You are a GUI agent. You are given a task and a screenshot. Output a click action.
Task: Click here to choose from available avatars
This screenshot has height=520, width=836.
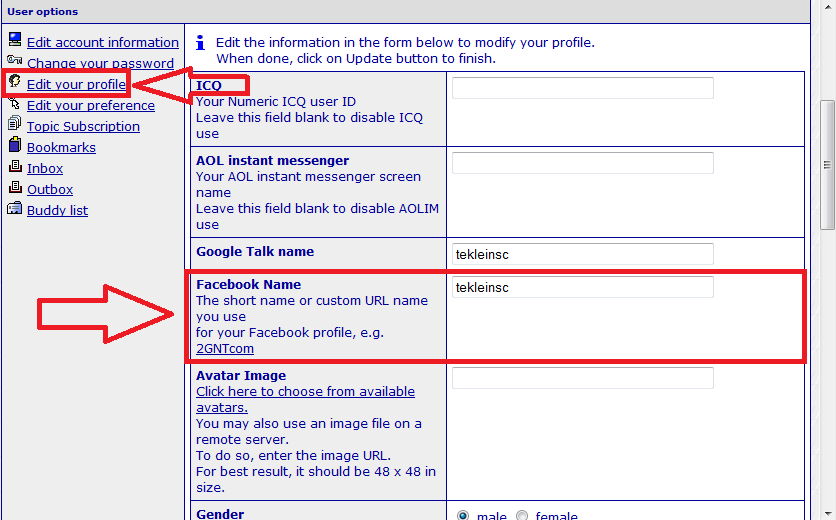pos(305,399)
